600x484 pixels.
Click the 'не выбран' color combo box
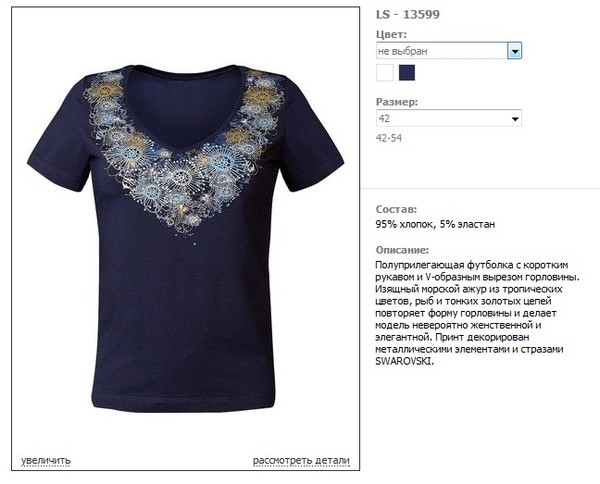pos(448,51)
